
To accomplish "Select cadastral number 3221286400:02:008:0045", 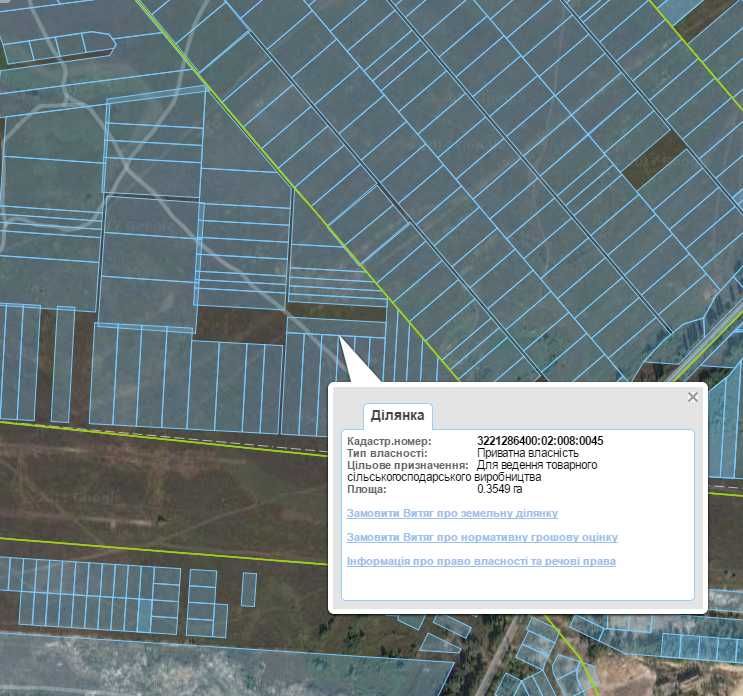I will (540, 441).
